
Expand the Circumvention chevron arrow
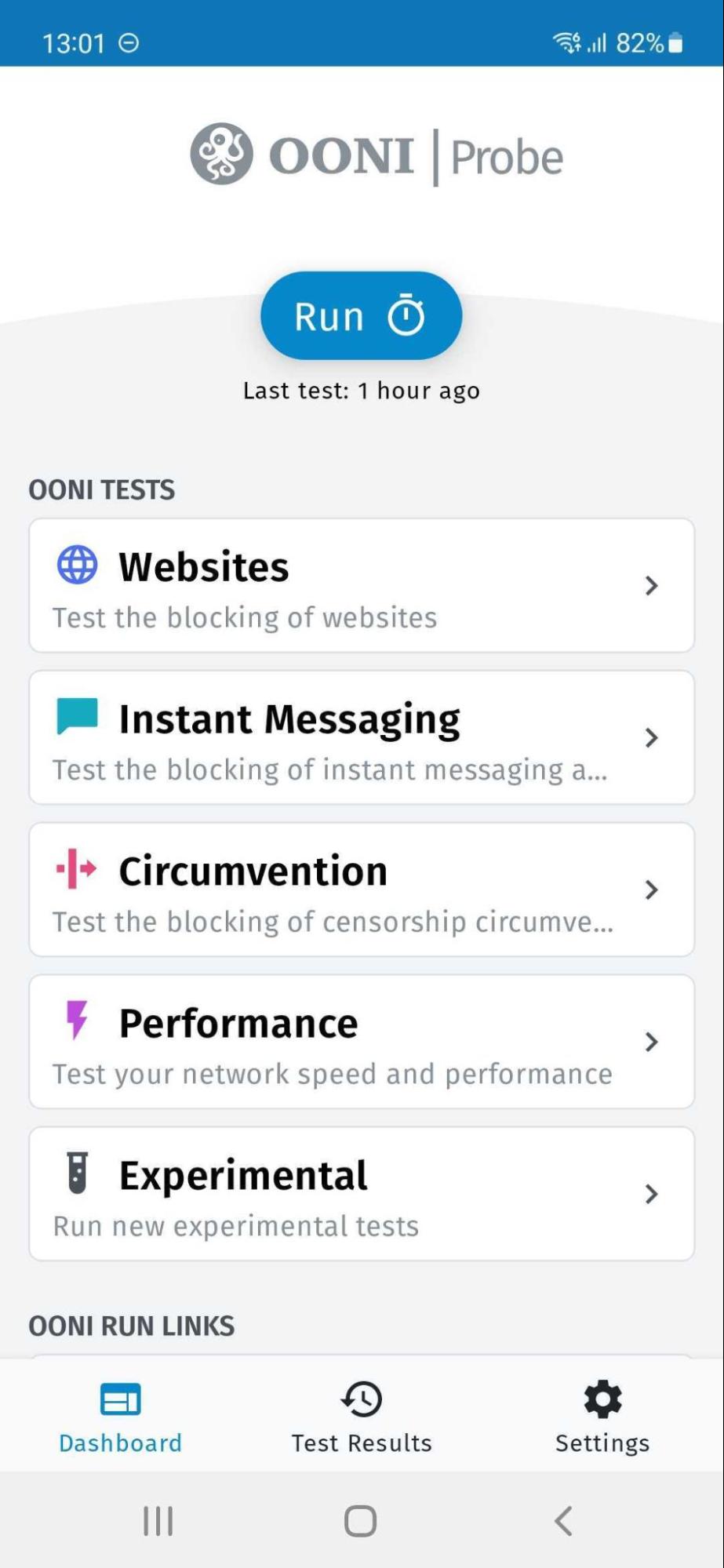(x=651, y=890)
